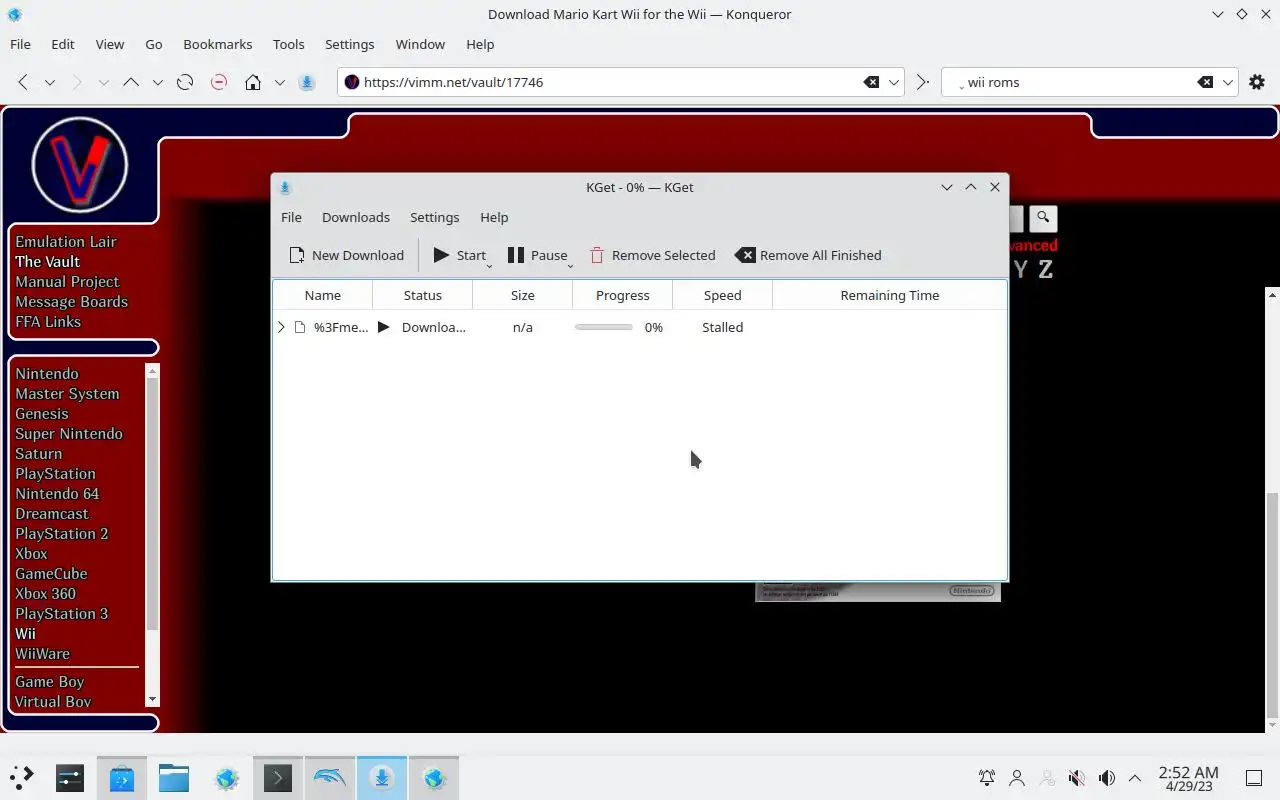Click the systems list scrollbar down arrow
The height and width of the screenshot is (800, 1280).
[152, 700]
